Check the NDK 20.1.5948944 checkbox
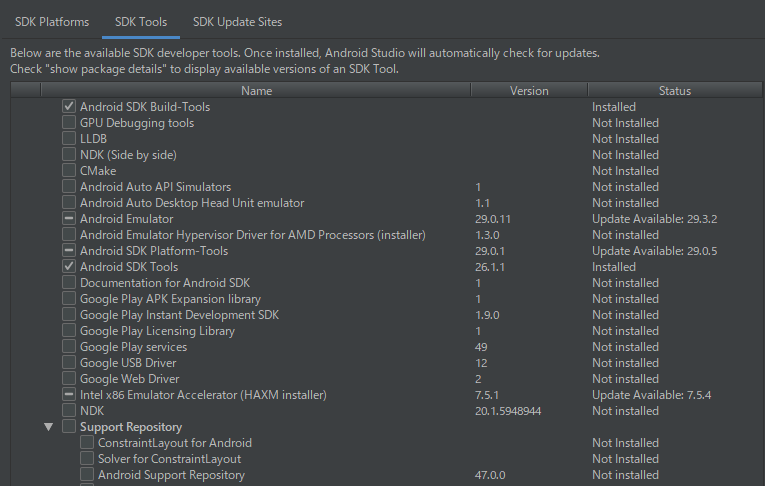 (69, 411)
